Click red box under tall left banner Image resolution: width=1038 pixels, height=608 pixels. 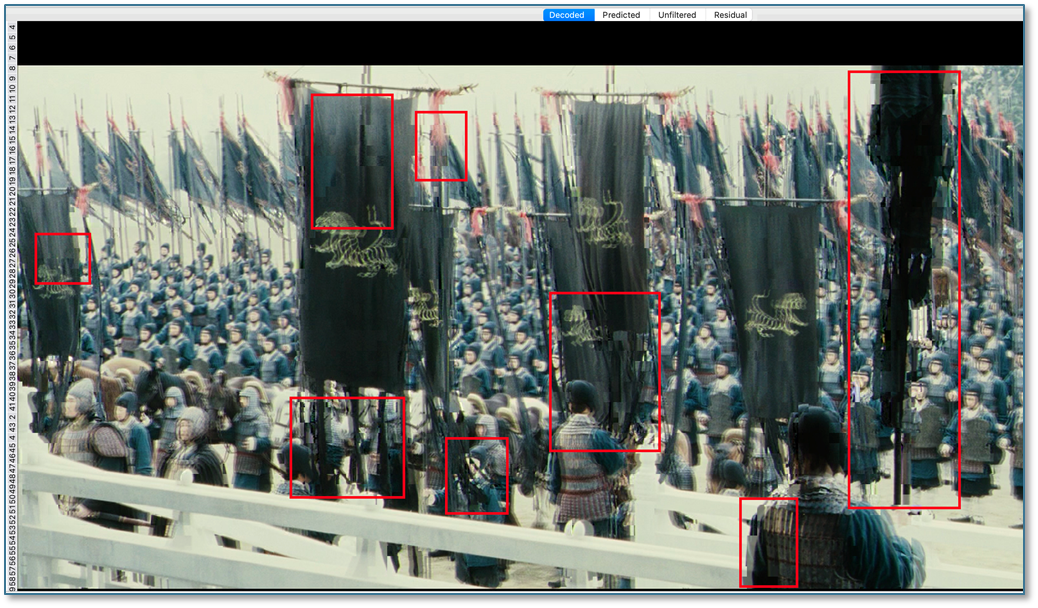point(347,447)
